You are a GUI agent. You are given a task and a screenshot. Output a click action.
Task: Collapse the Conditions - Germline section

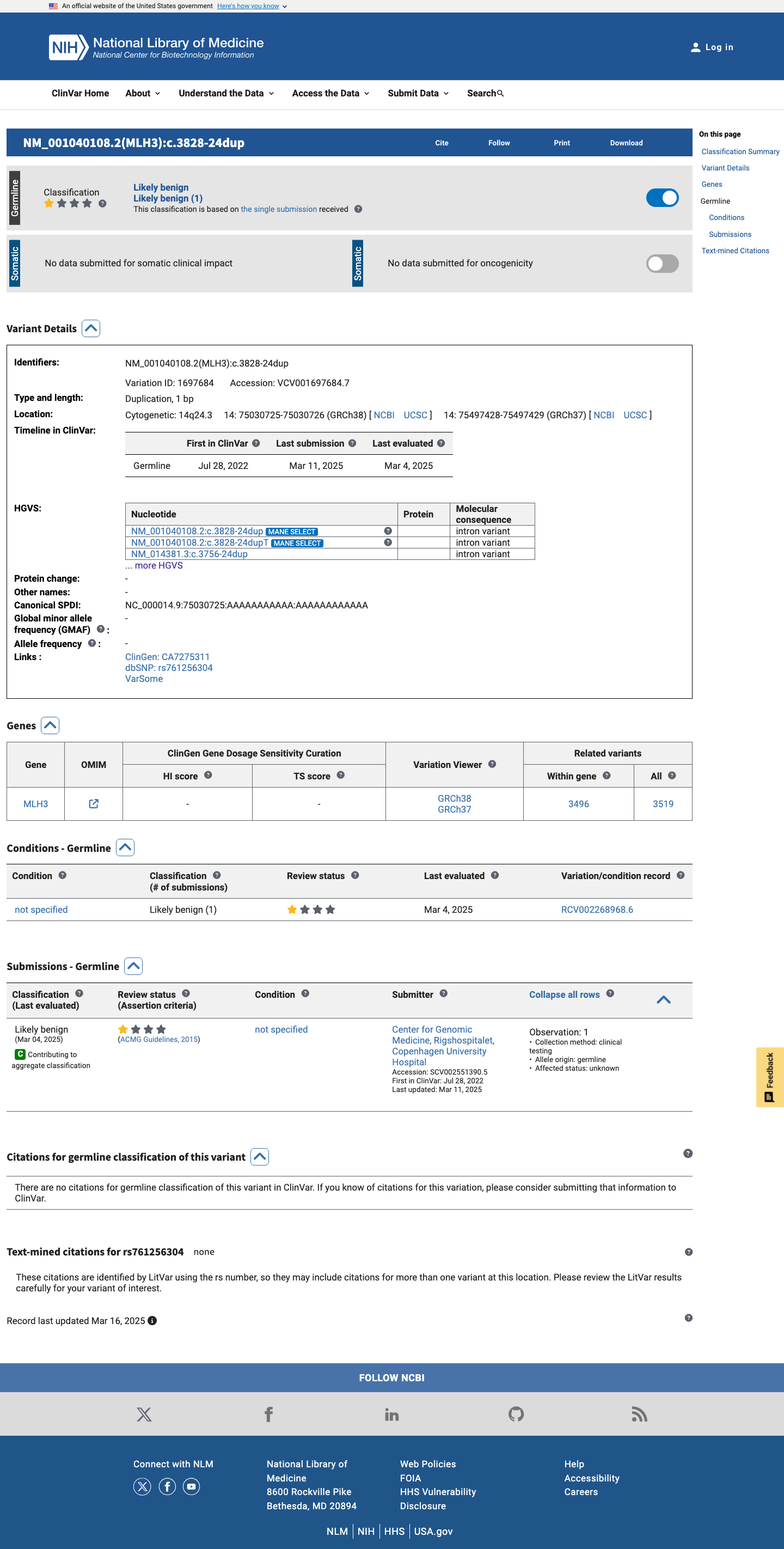(125, 848)
